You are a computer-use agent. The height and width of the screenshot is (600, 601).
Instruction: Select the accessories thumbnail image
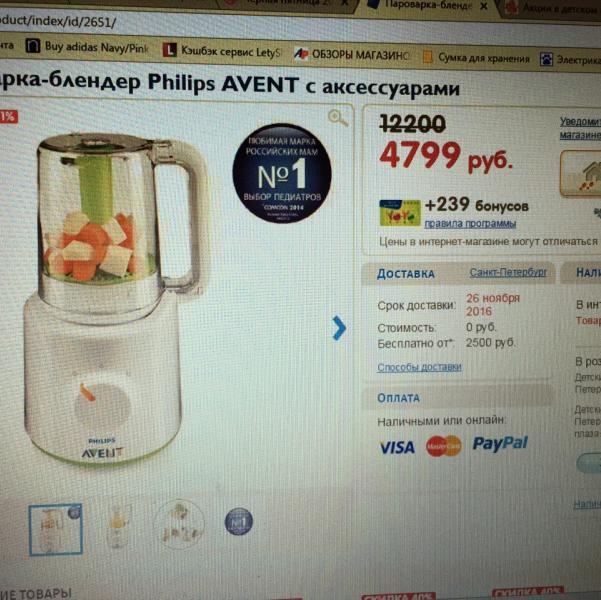(x=179, y=524)
